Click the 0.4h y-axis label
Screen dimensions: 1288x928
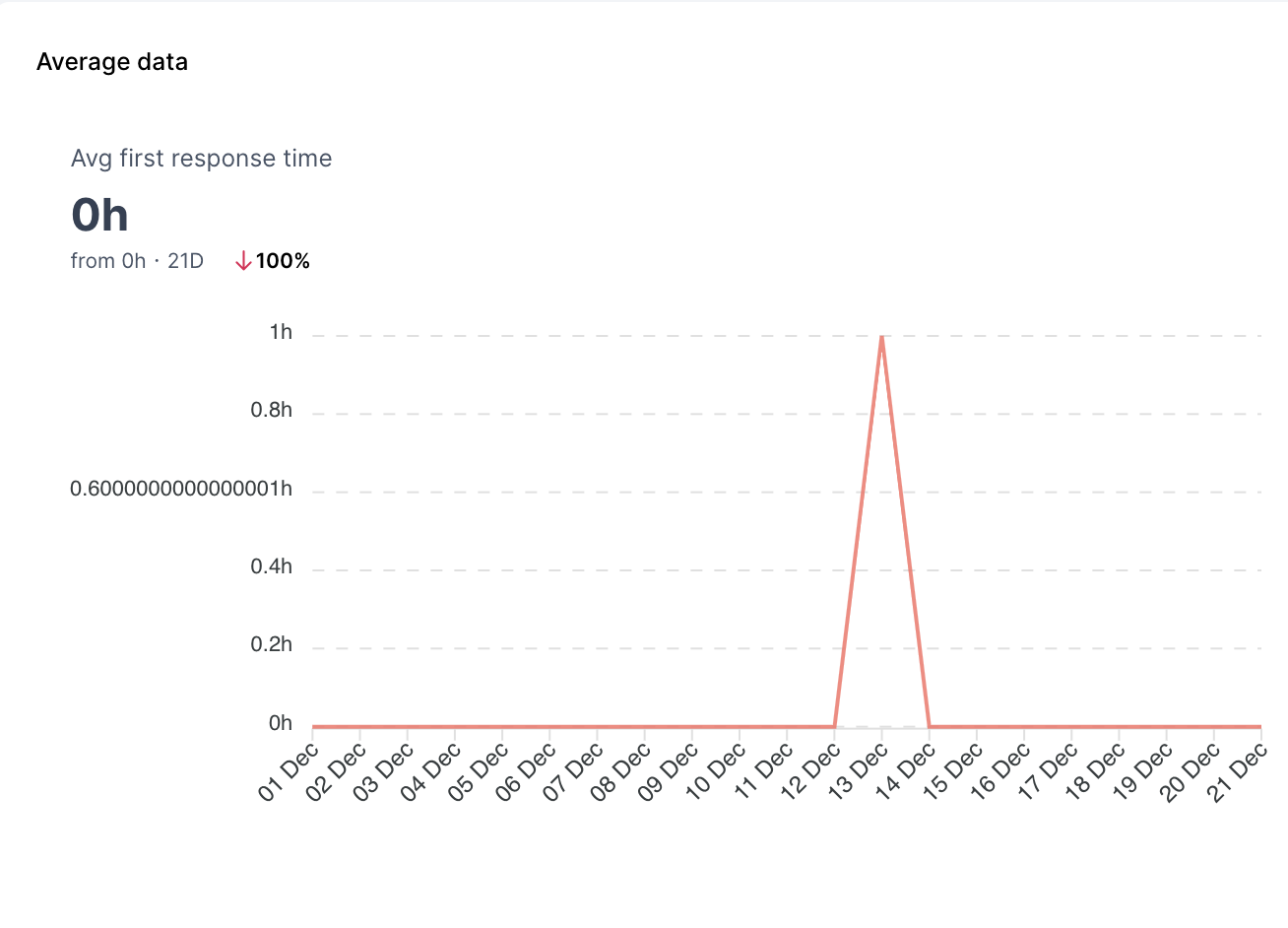point(271,566)
